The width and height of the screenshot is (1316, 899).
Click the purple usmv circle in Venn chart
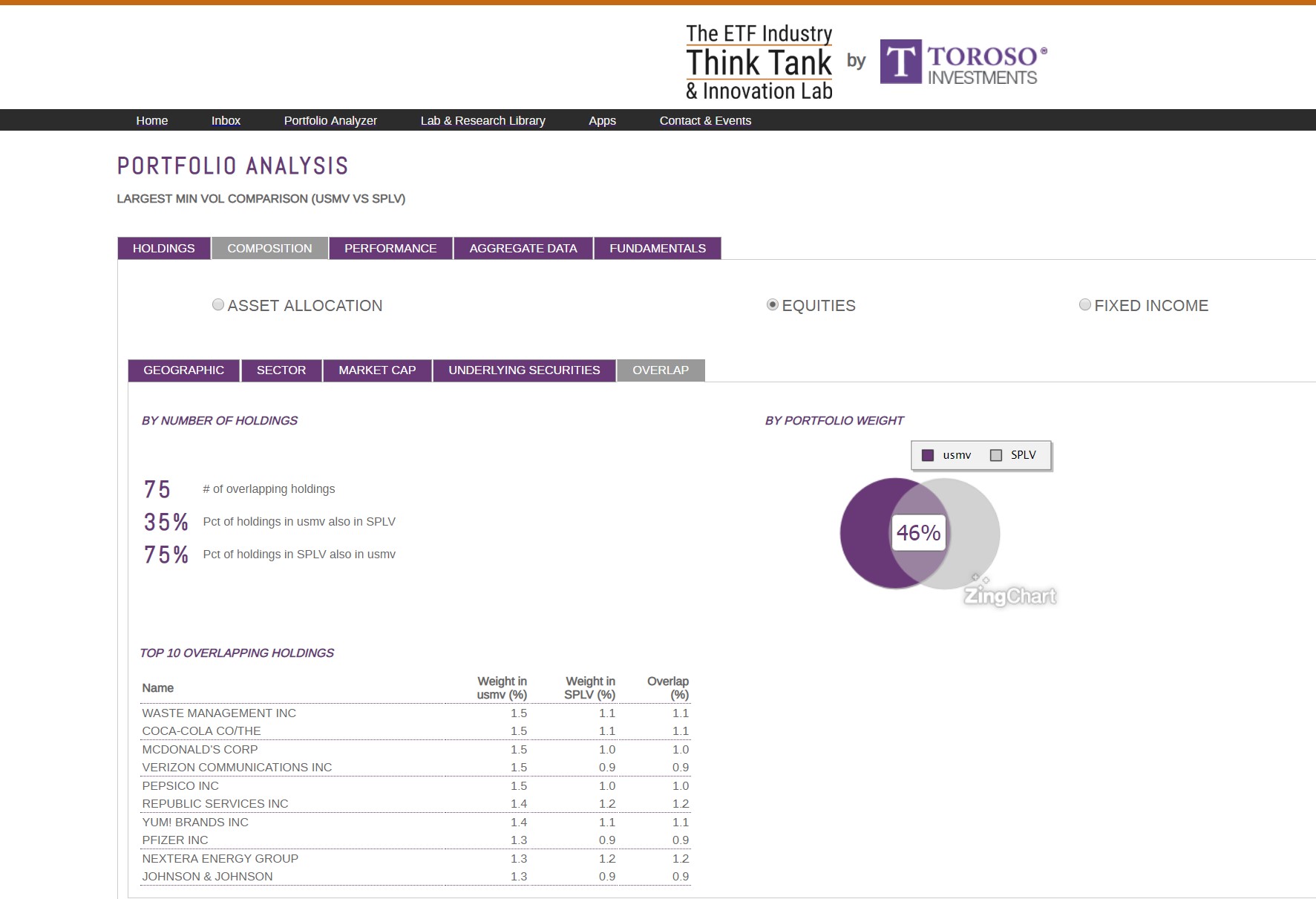pos(865,533)
